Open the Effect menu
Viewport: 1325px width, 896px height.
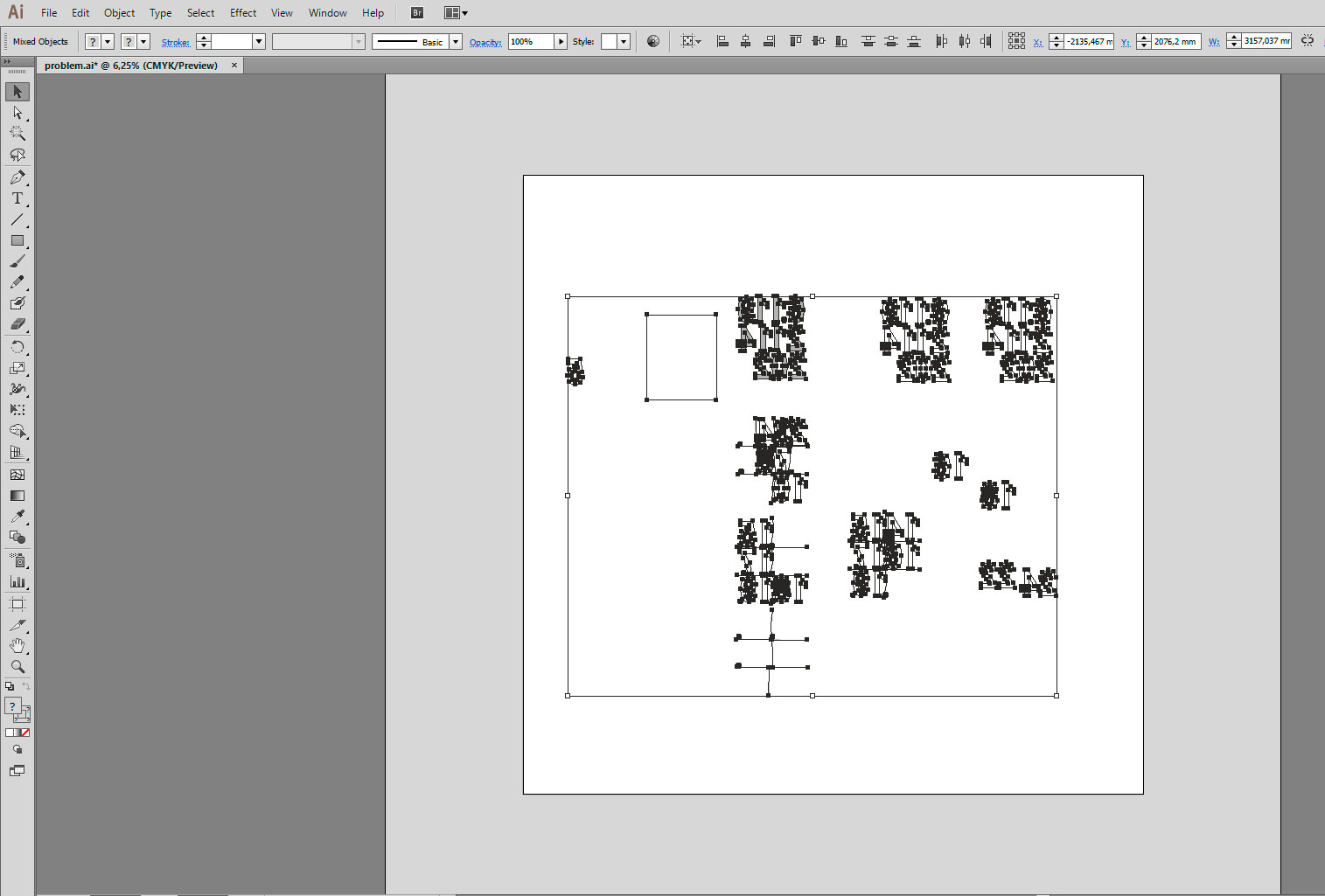[x=243, y=13]
